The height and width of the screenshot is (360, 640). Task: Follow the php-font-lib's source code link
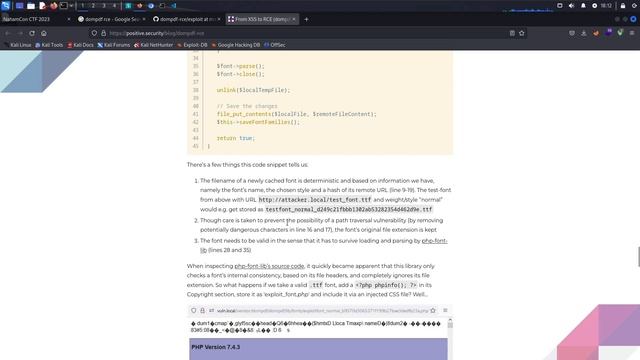tap(269, 266)
